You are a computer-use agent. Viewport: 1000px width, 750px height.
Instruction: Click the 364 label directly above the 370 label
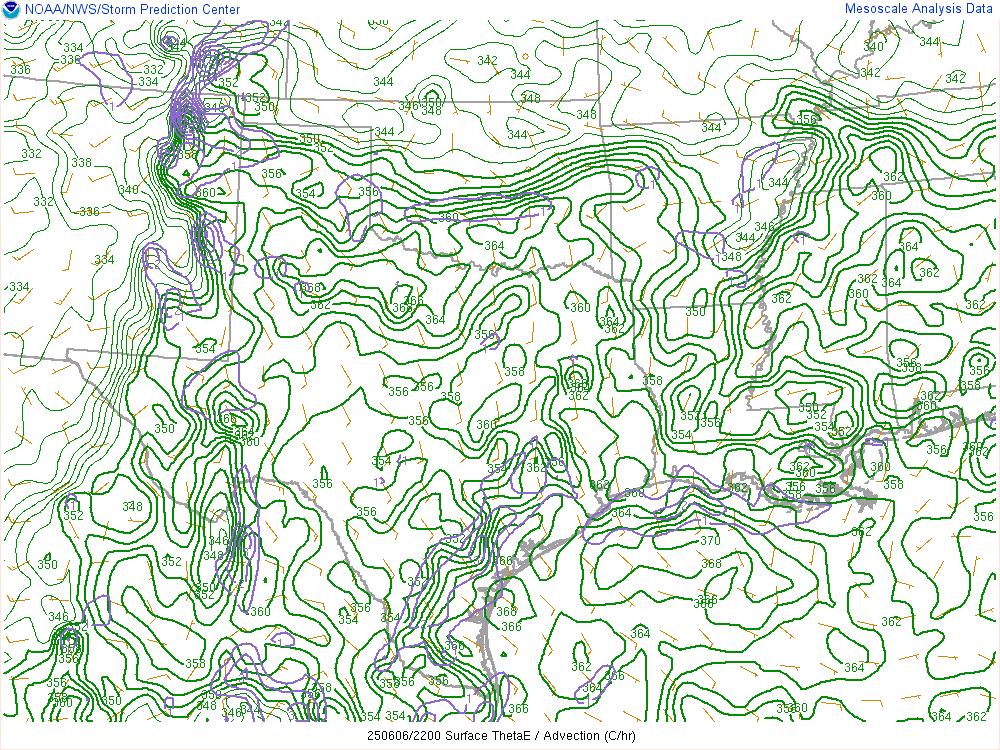click(x=621, y=513)
